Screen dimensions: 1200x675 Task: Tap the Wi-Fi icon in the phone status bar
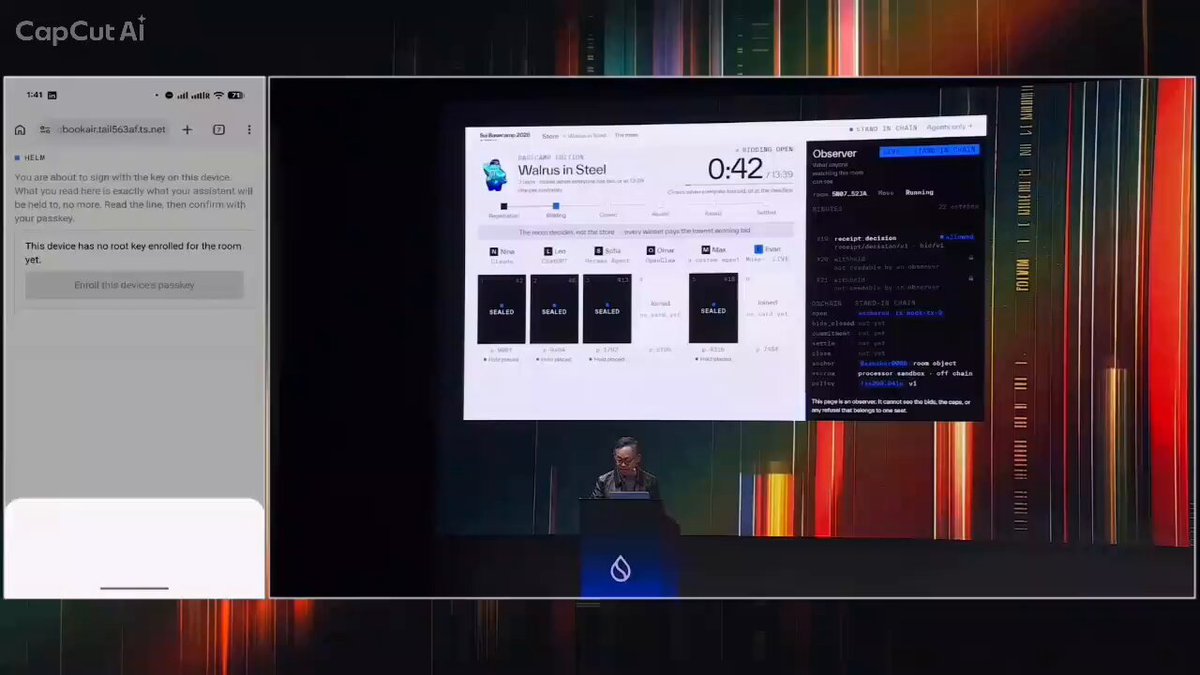pos(218,95)
